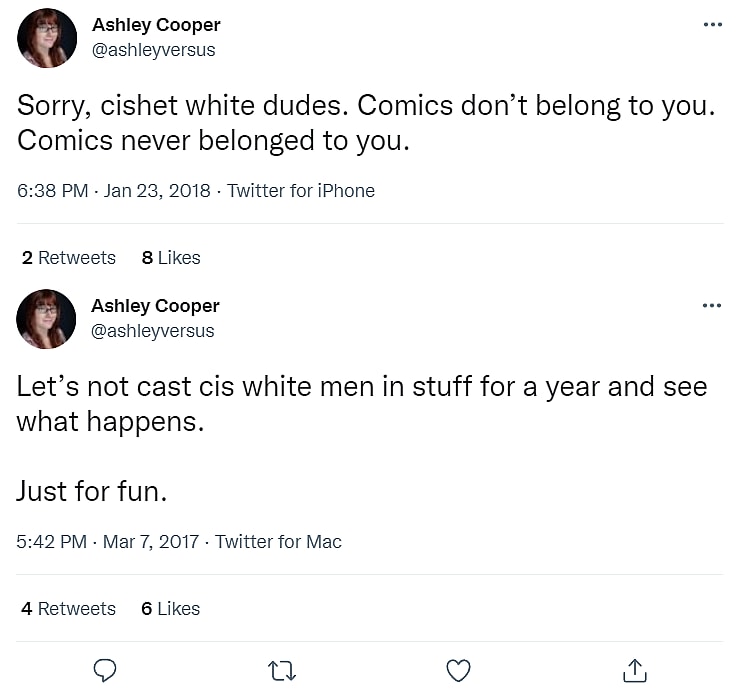This screenshot has height=700, width=745.
Task: Click second tweet's profile avatar
Action: (47, 319)
